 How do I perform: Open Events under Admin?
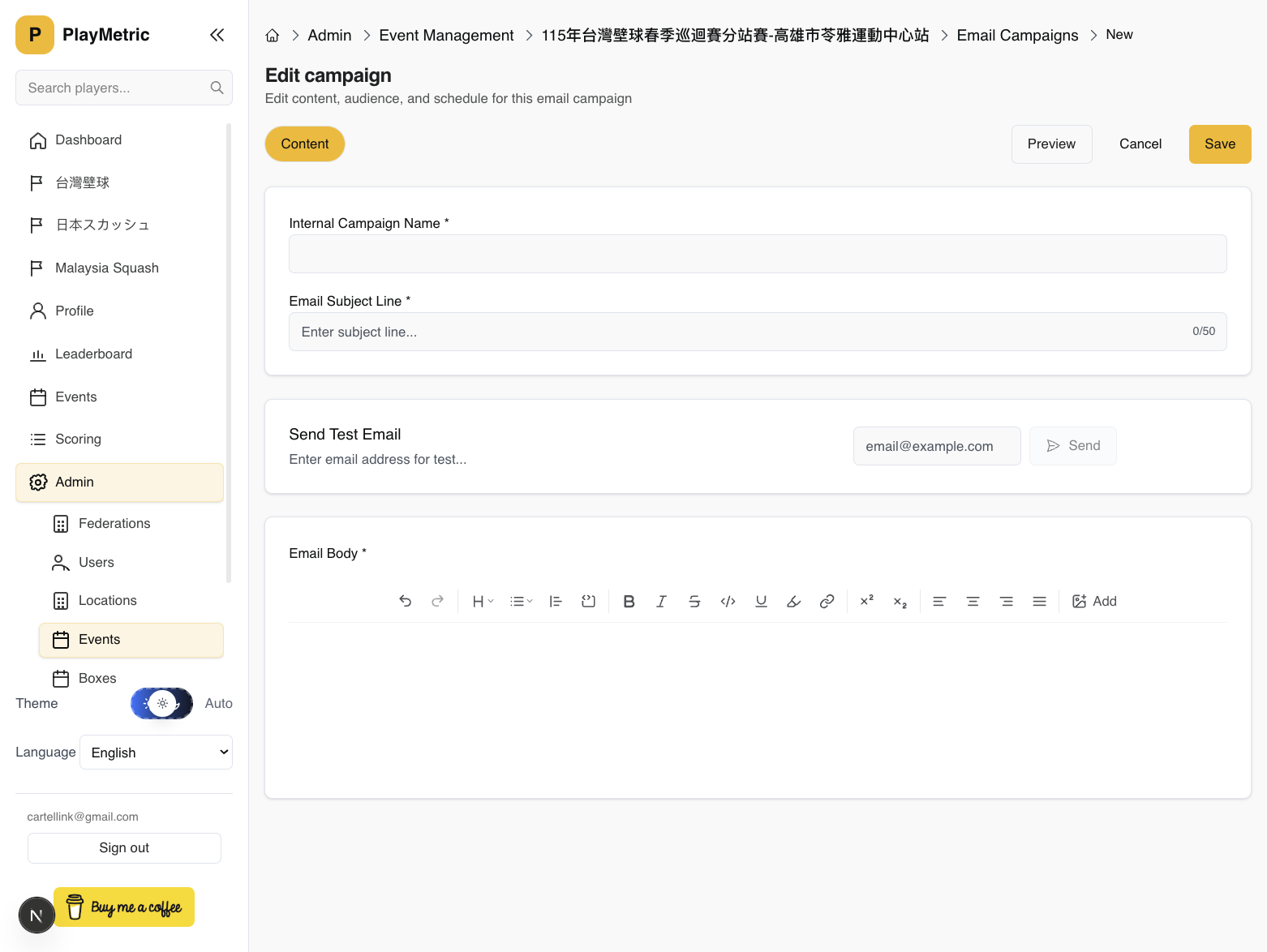pos(131,639)
